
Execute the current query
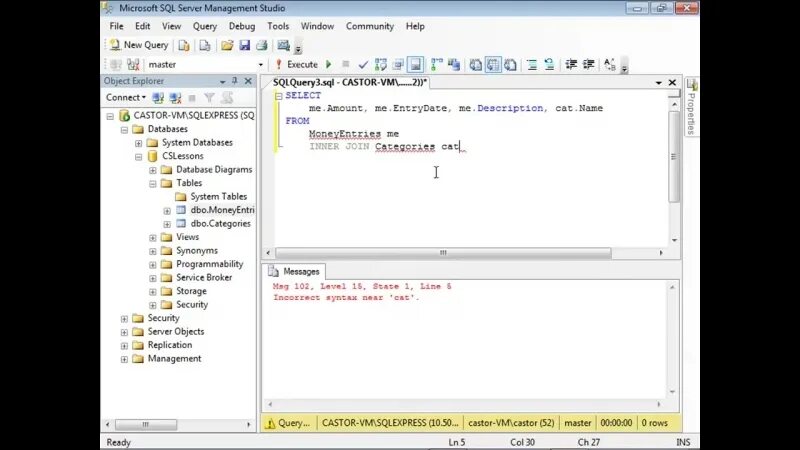click(x=296, y=64)
